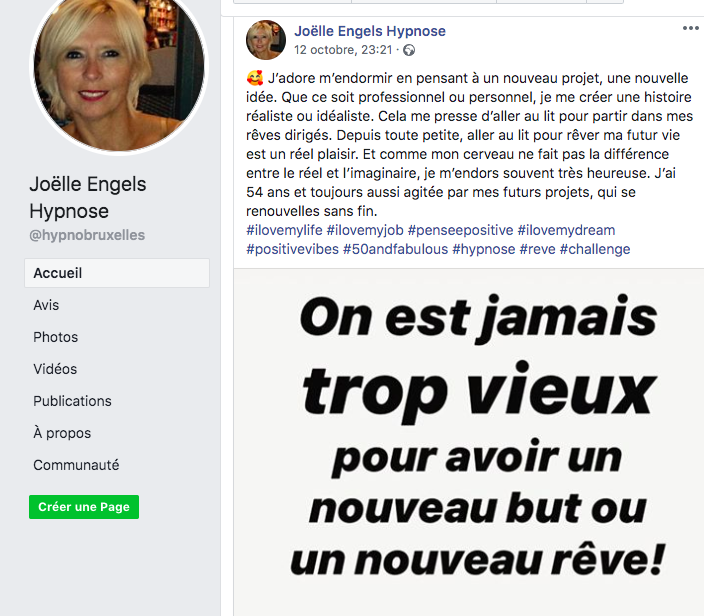The height and width of the screenshot is (616, 704).
Task: Follow the #ilovemylife hashtag
Action: [284, 230]
